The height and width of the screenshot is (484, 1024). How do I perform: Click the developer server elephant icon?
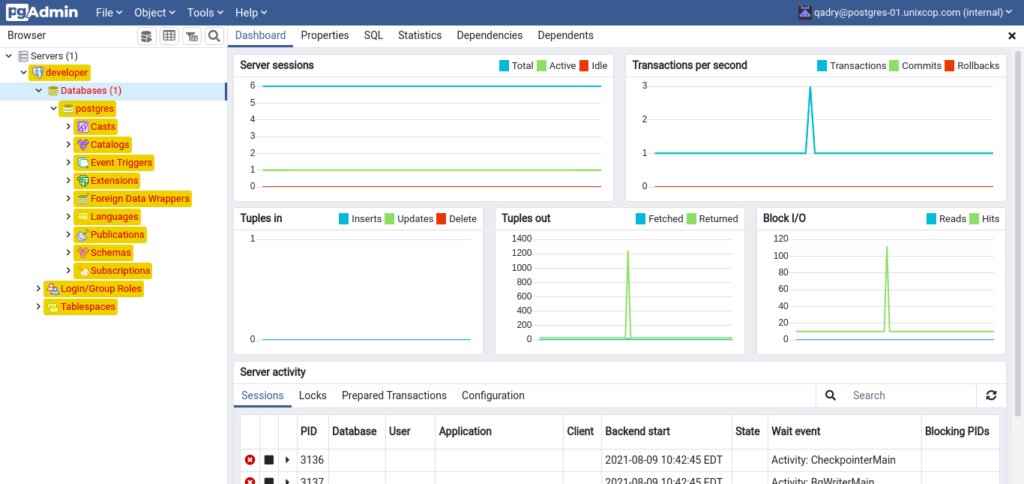(38, 73)
